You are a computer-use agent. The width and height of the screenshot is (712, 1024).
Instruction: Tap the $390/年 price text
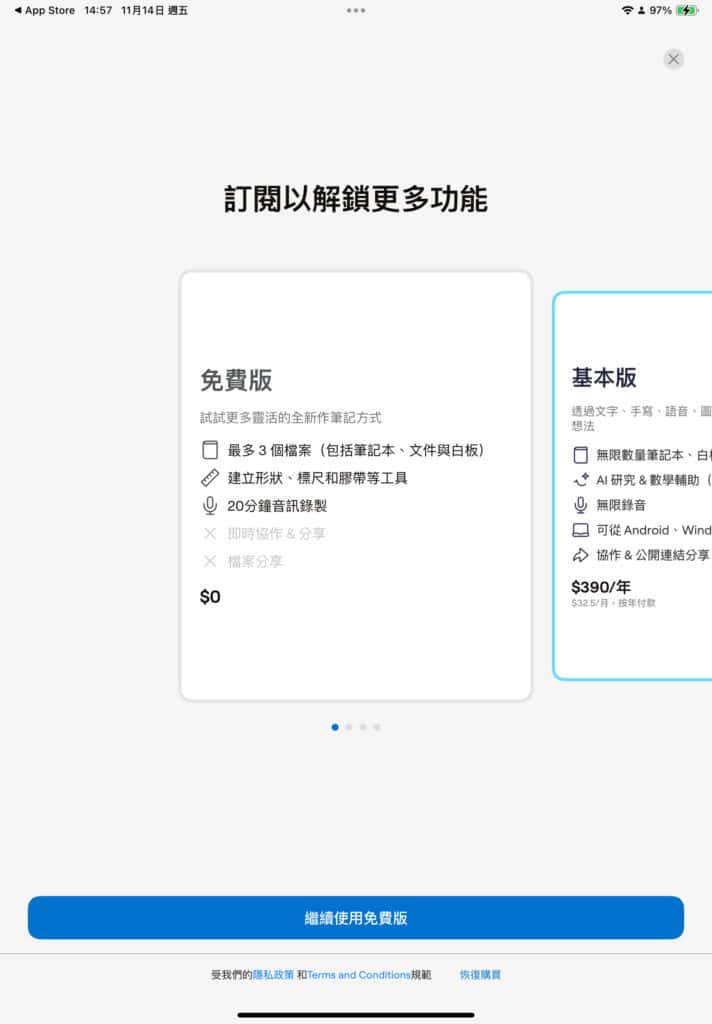click(601, 586)
